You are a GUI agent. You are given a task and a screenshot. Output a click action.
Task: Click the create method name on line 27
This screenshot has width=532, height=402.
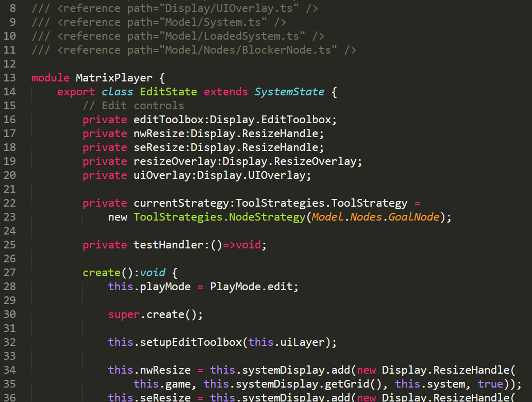[x=101, y=273]
